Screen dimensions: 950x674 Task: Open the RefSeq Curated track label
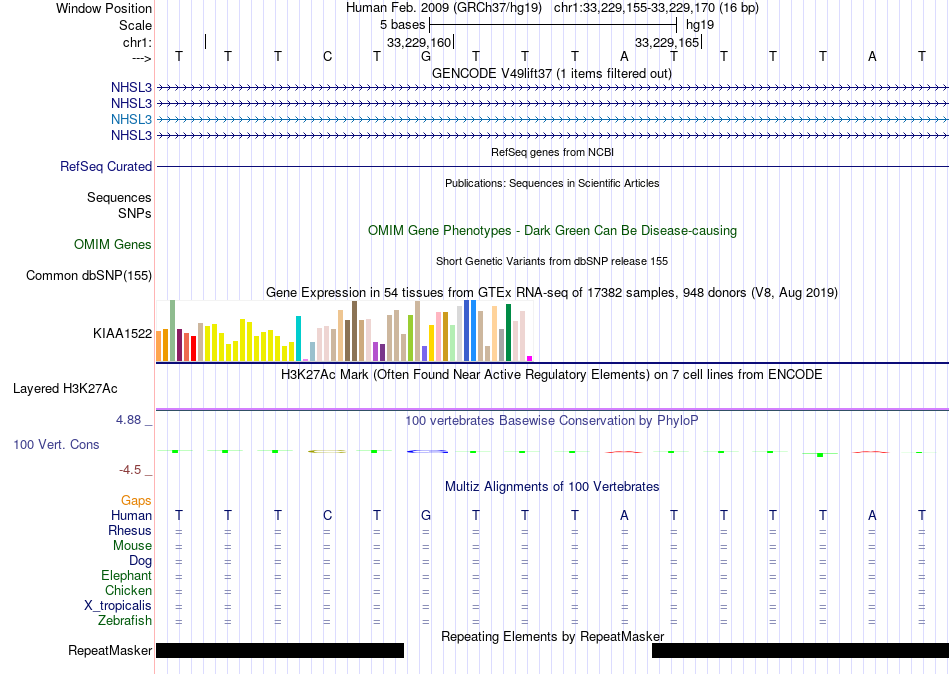106,166
